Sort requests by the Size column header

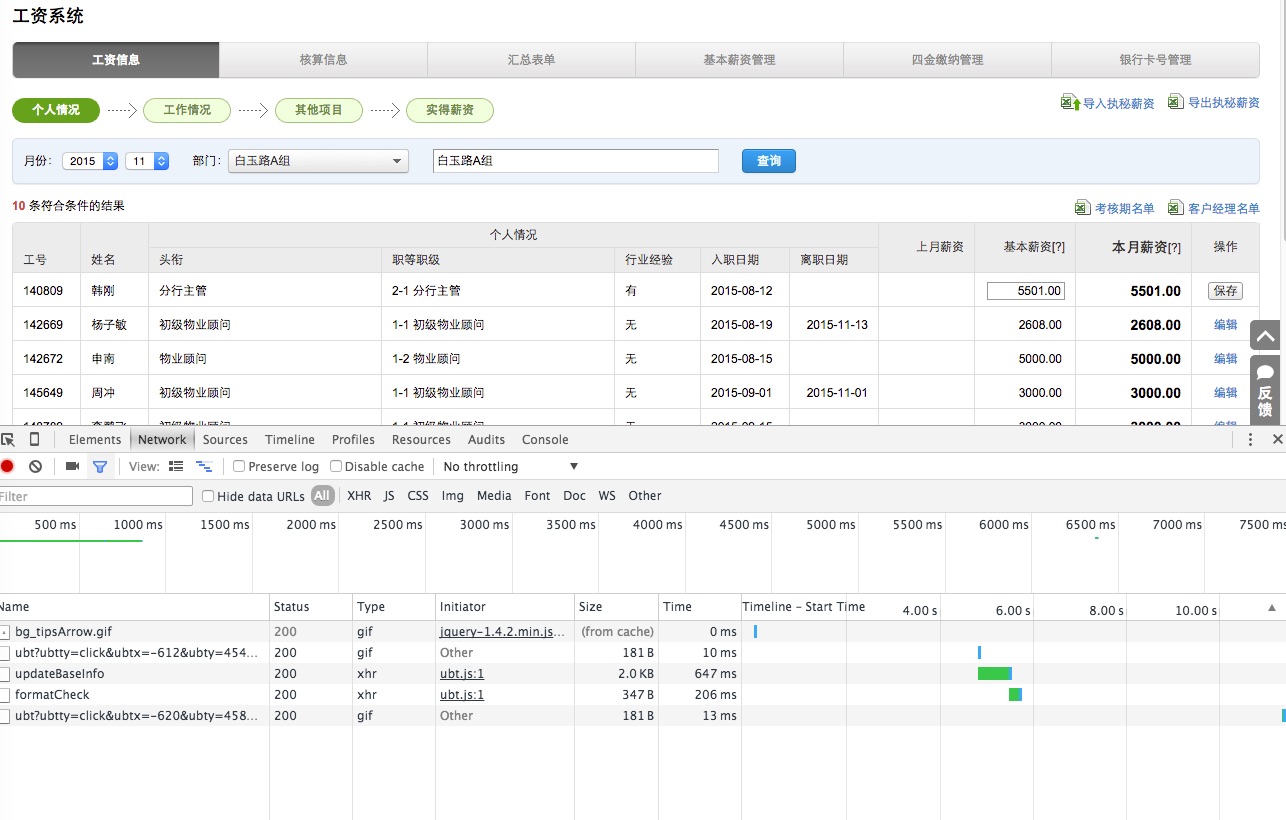click(616, 607)
